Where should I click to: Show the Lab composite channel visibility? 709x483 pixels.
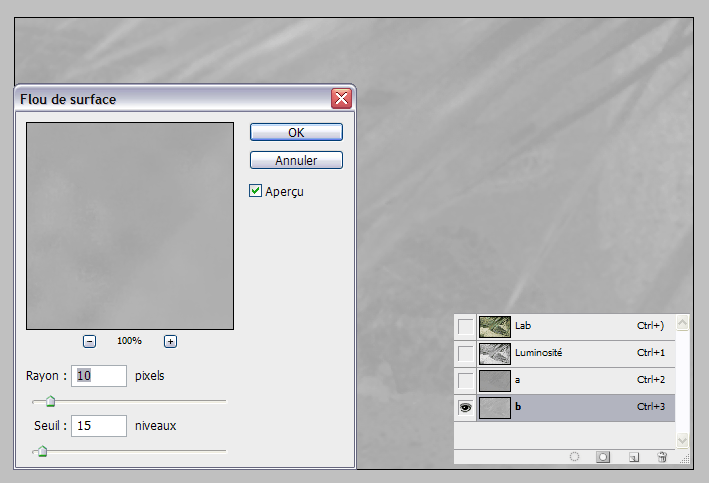pos(465,326)
